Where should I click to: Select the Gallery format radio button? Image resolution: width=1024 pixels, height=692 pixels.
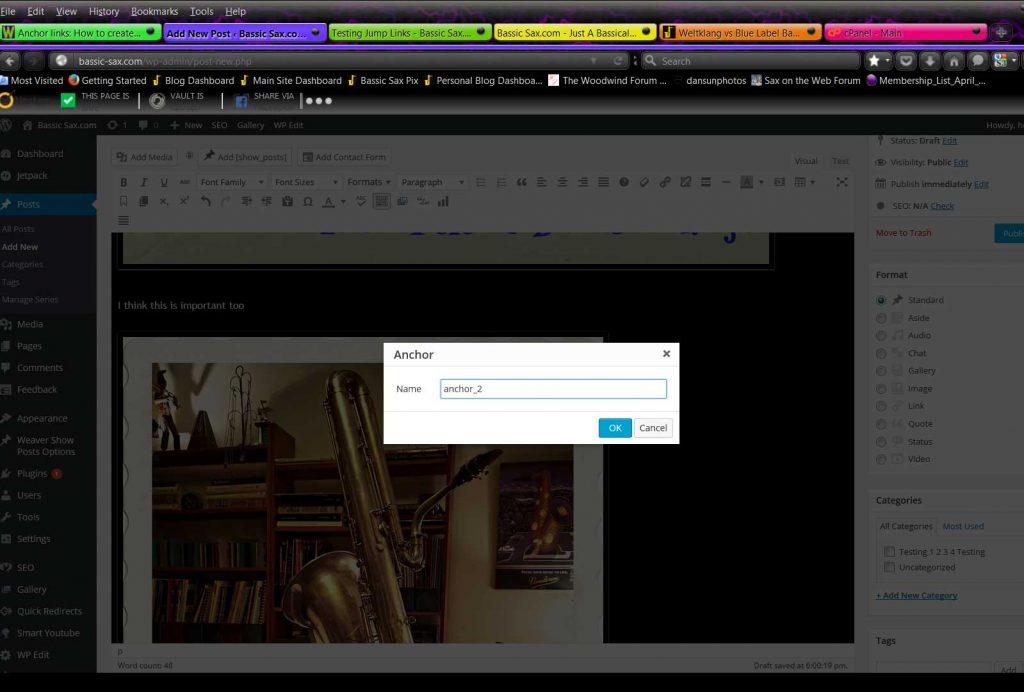point(881,371)
